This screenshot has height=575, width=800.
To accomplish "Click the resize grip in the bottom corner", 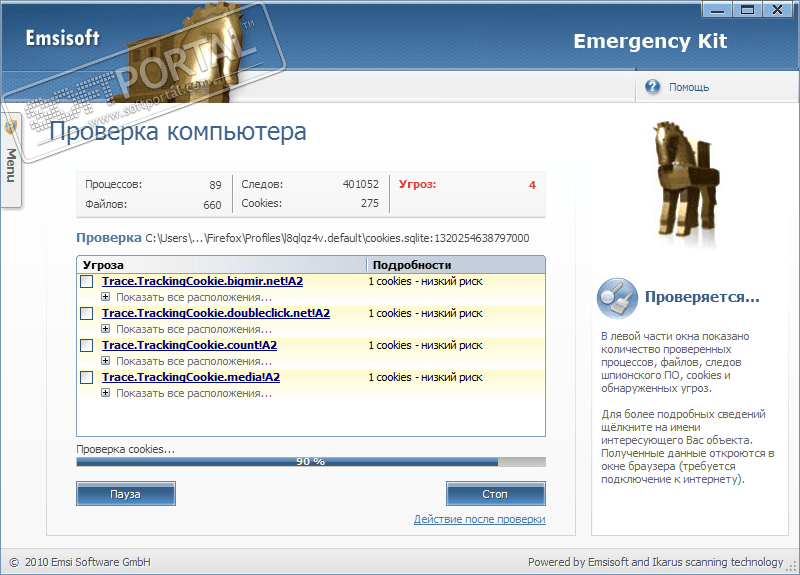I will pos(792,566).
